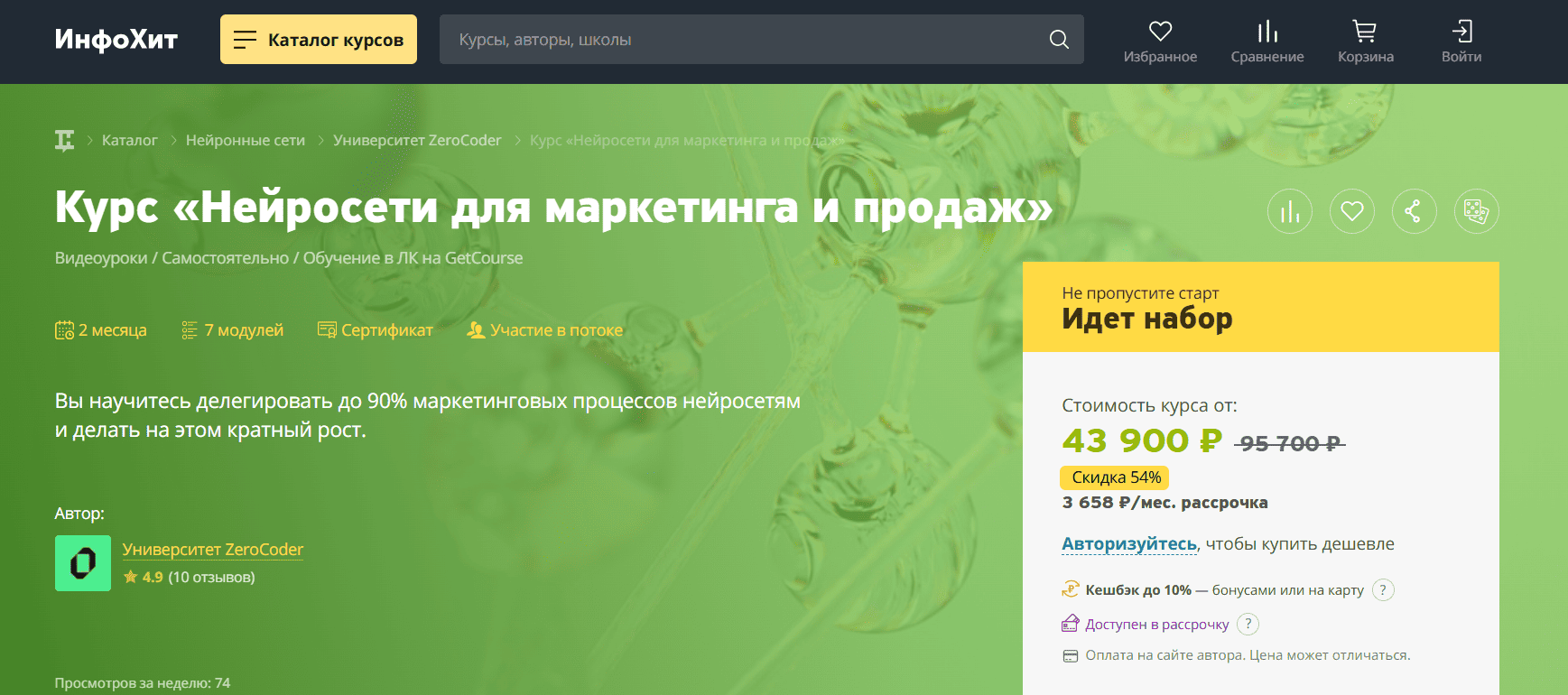1568x695 pixels.
Task: Click the Сертификат label
Action: tap(376, 330)
